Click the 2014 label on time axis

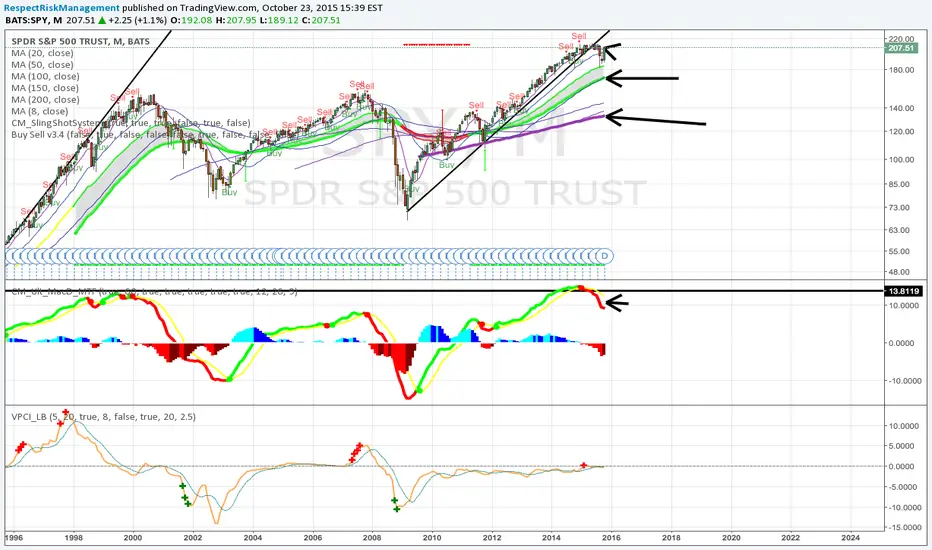click(552, 538)
